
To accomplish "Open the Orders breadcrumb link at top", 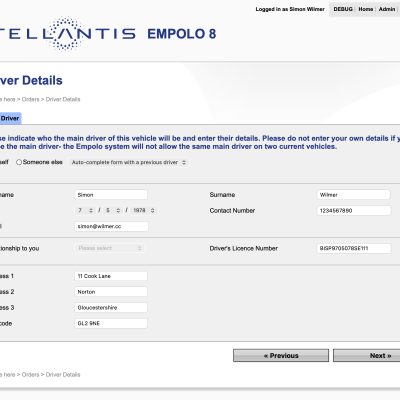I will tap(30, 99).
